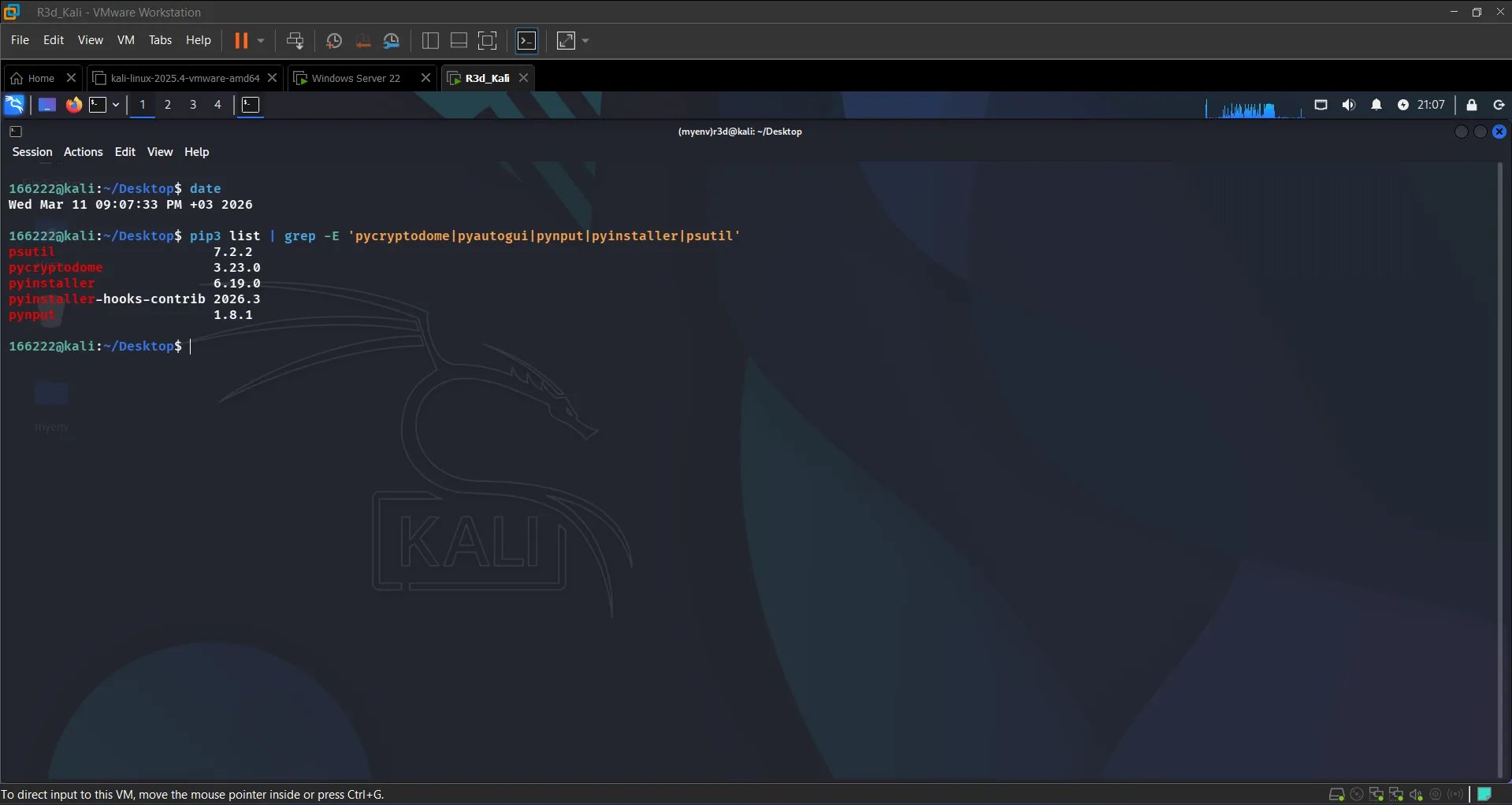Open the terminal Session menu
Screen dimensions: 1512x805
point(32,152)
